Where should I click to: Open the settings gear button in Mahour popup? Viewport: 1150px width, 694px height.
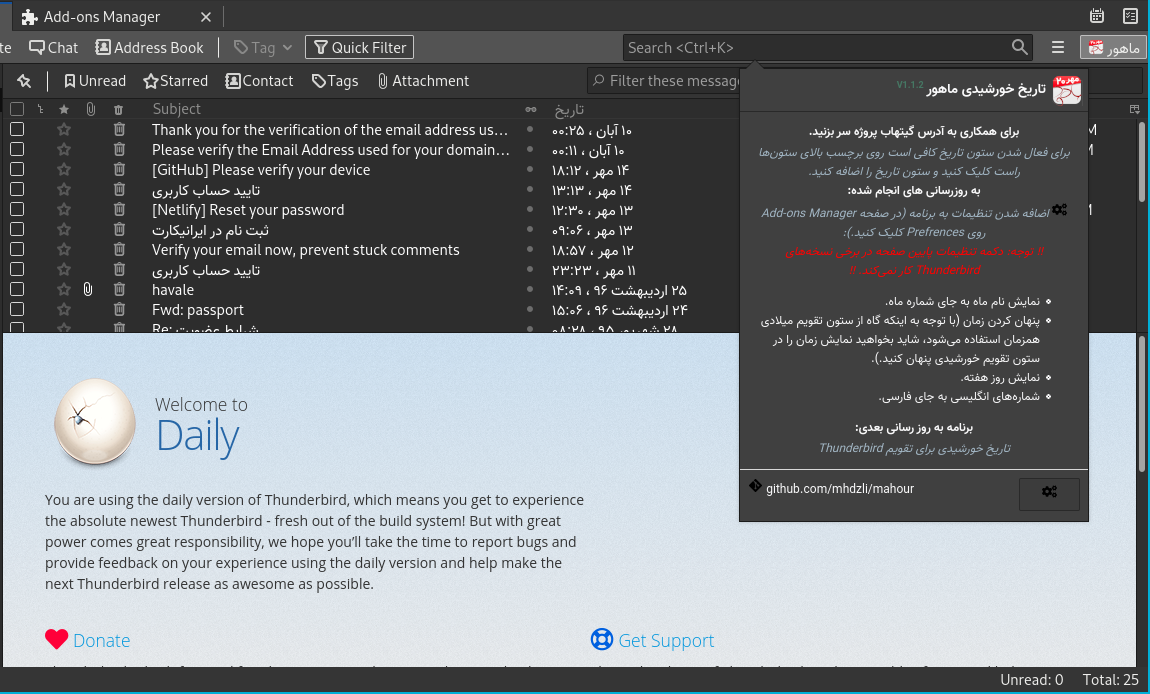coord(1049,492)
